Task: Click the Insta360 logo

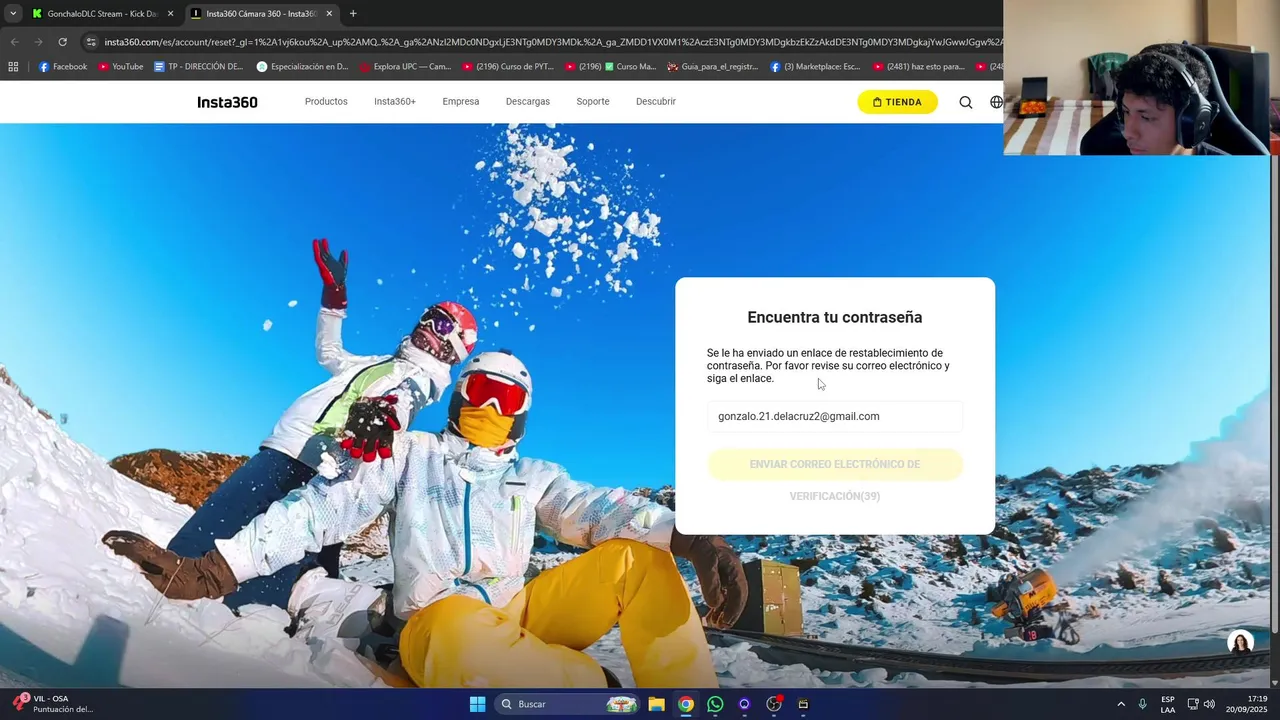Action: (228, 102)
